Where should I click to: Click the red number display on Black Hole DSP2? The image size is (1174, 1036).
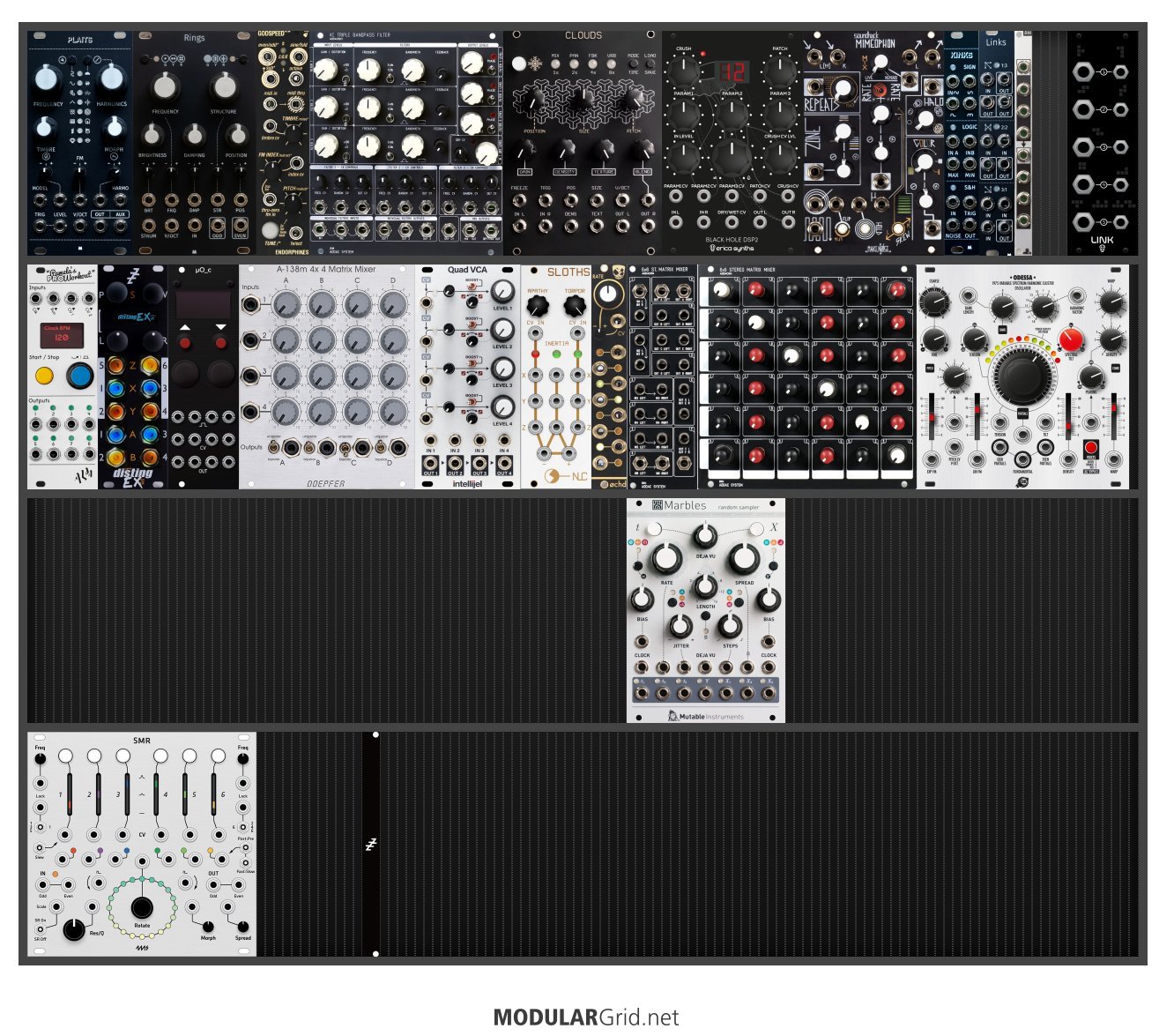click(x=732, y=71)
